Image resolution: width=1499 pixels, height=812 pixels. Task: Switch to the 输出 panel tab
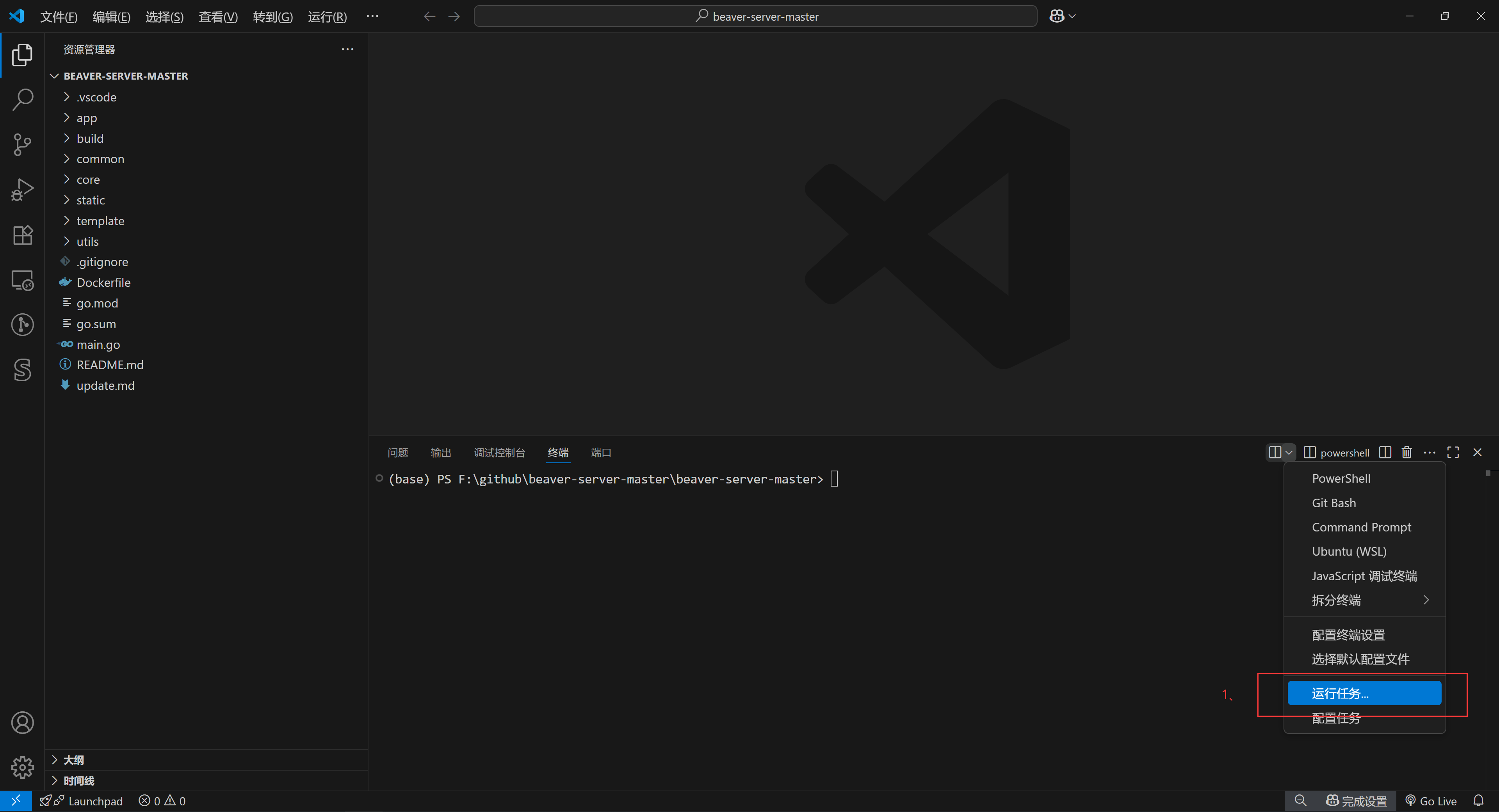point(441,453)
